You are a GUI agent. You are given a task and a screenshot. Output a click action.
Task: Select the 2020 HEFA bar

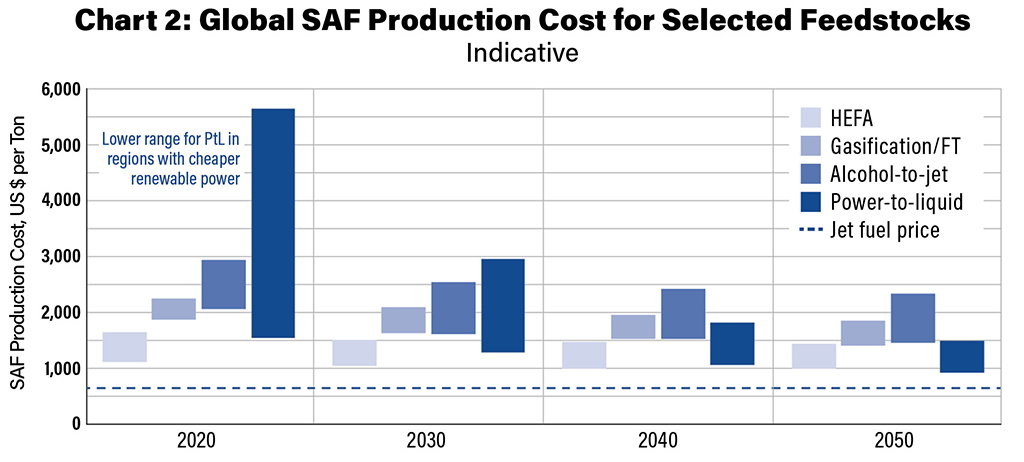(124, 347)
